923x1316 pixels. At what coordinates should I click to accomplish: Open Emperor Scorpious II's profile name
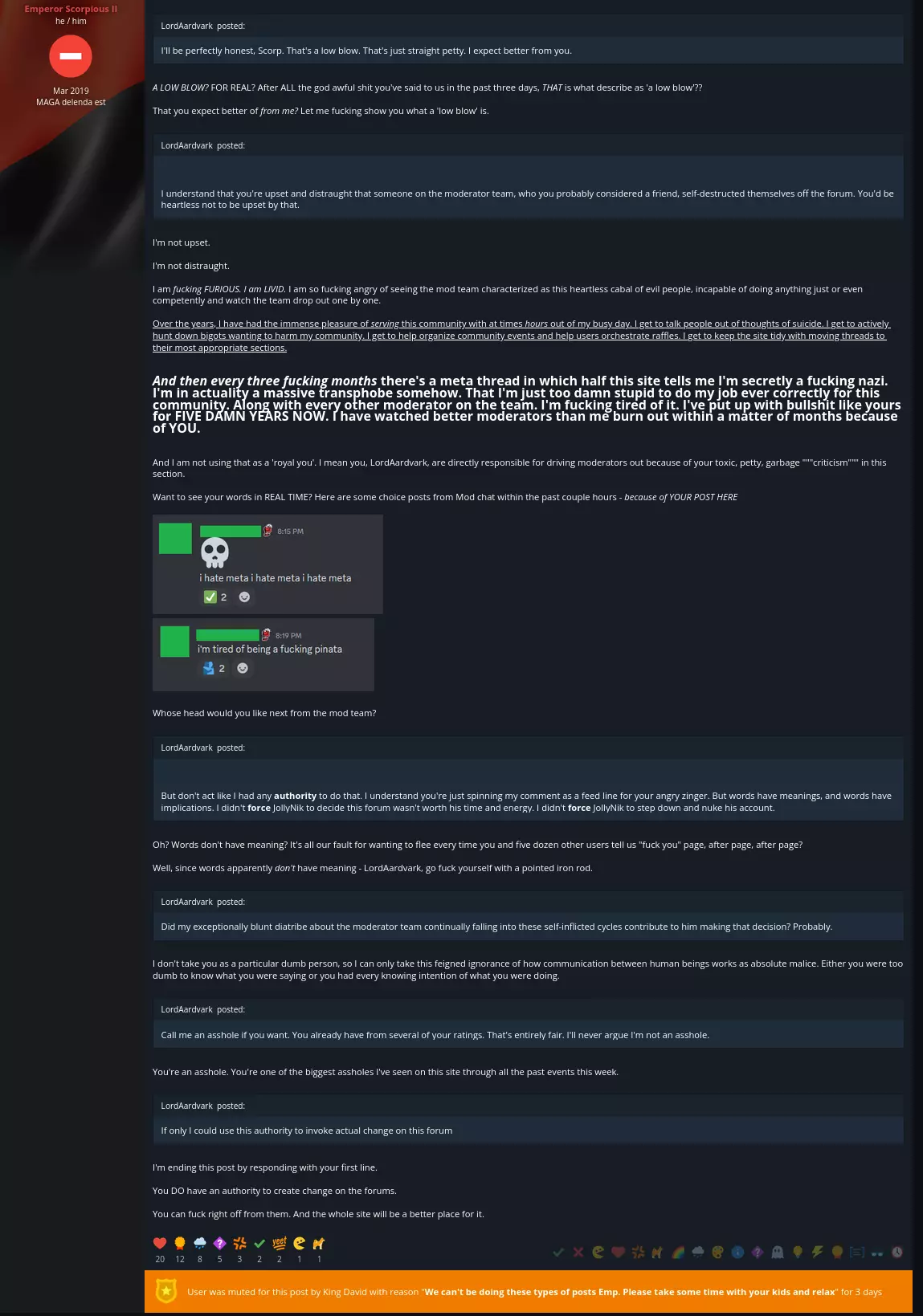[x=71, y=9]
